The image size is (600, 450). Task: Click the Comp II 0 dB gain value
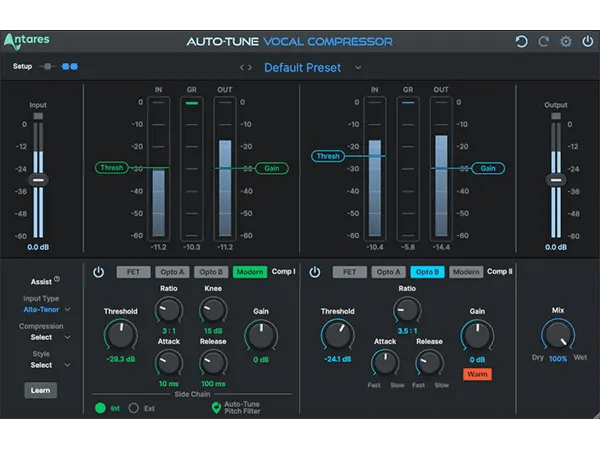coord(477,360)
